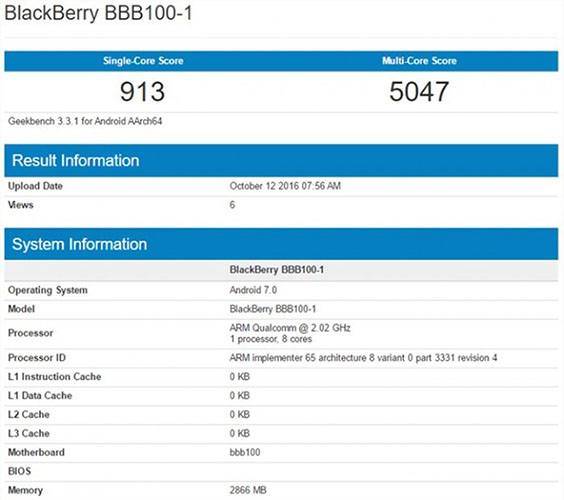Click the ARM Qualcomm @ 2.02 GHz text

tap(290, 328)
